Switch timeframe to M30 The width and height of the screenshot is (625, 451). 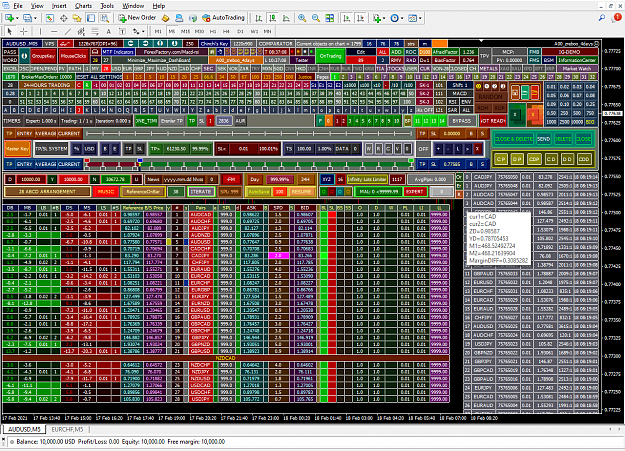click(x=199, y=31)
